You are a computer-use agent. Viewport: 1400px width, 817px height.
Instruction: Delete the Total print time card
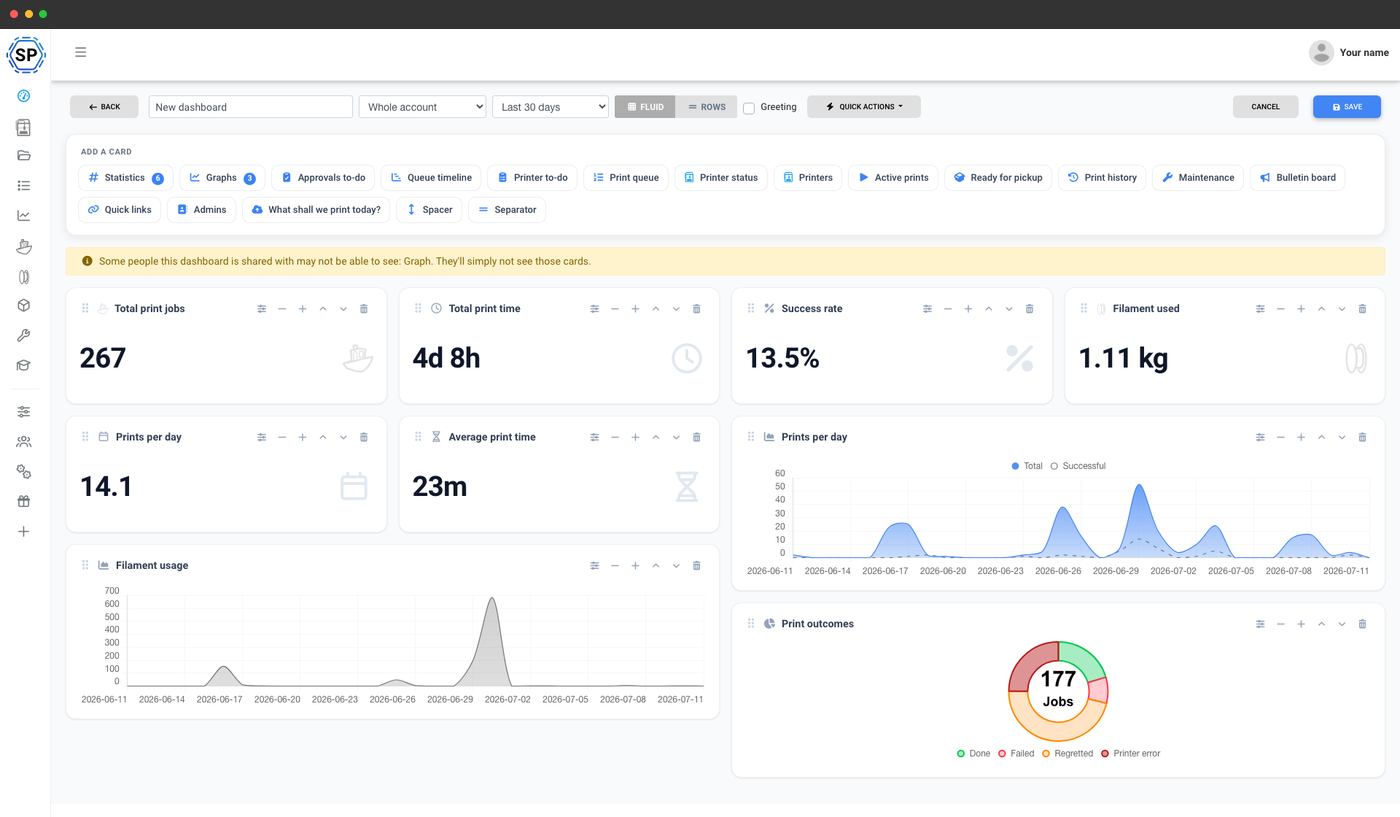(x=697, y=309)
